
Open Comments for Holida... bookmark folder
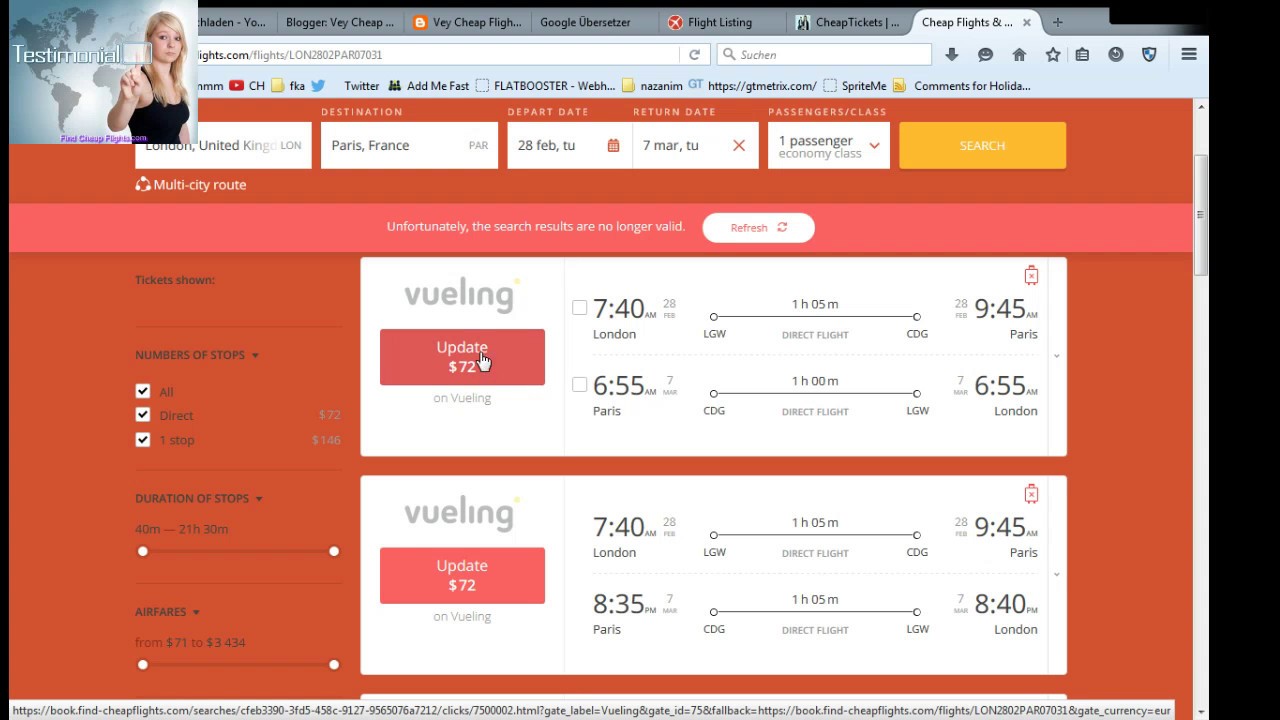[962, 86]
